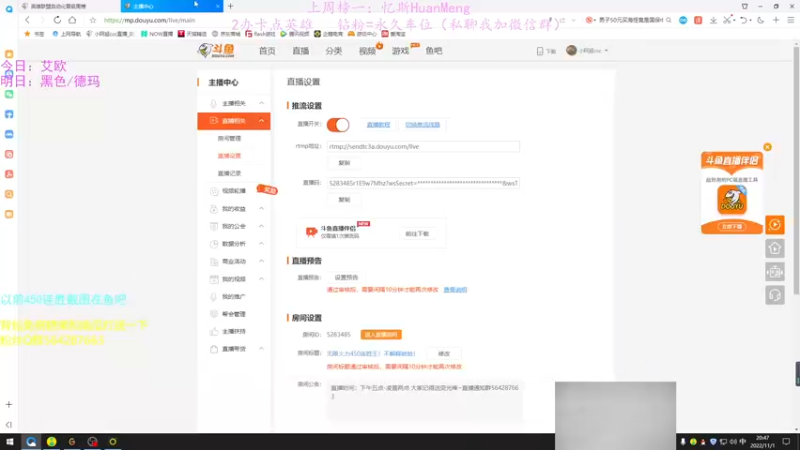Click the 房间公告 announcement text area

425,401
